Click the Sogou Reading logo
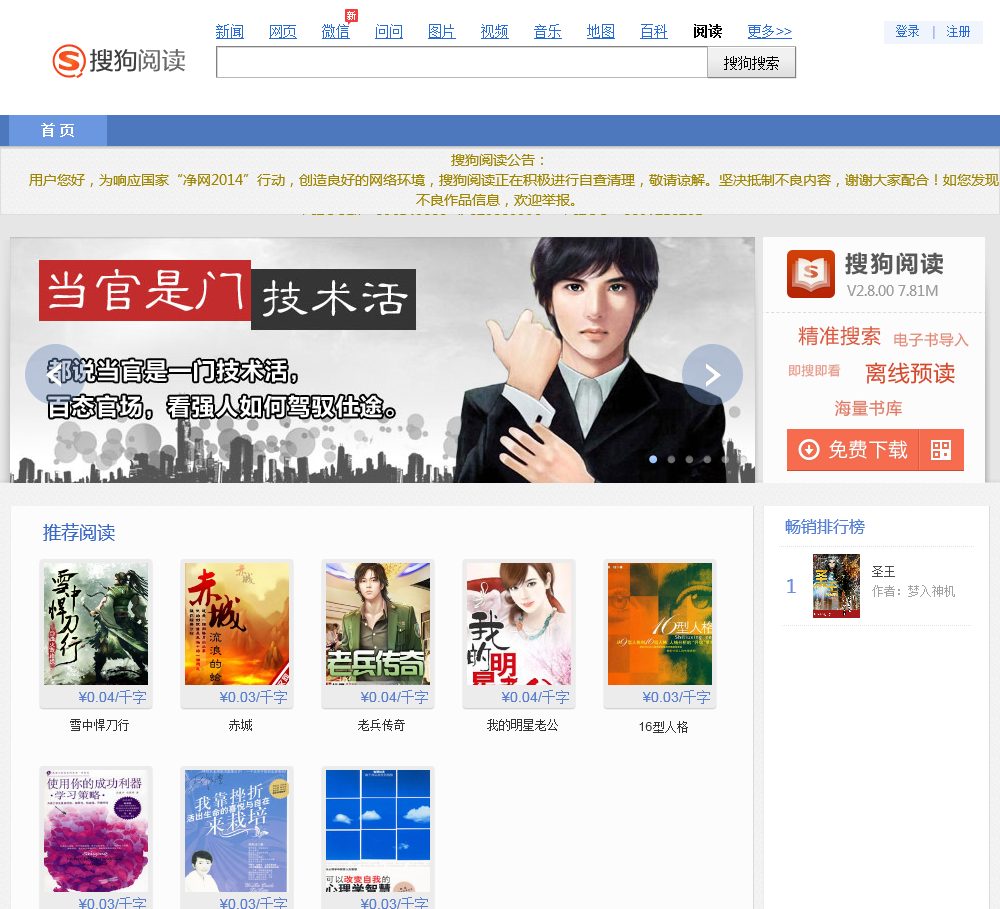The height and width of the screenshot is (909, 1000). (119, 61)
